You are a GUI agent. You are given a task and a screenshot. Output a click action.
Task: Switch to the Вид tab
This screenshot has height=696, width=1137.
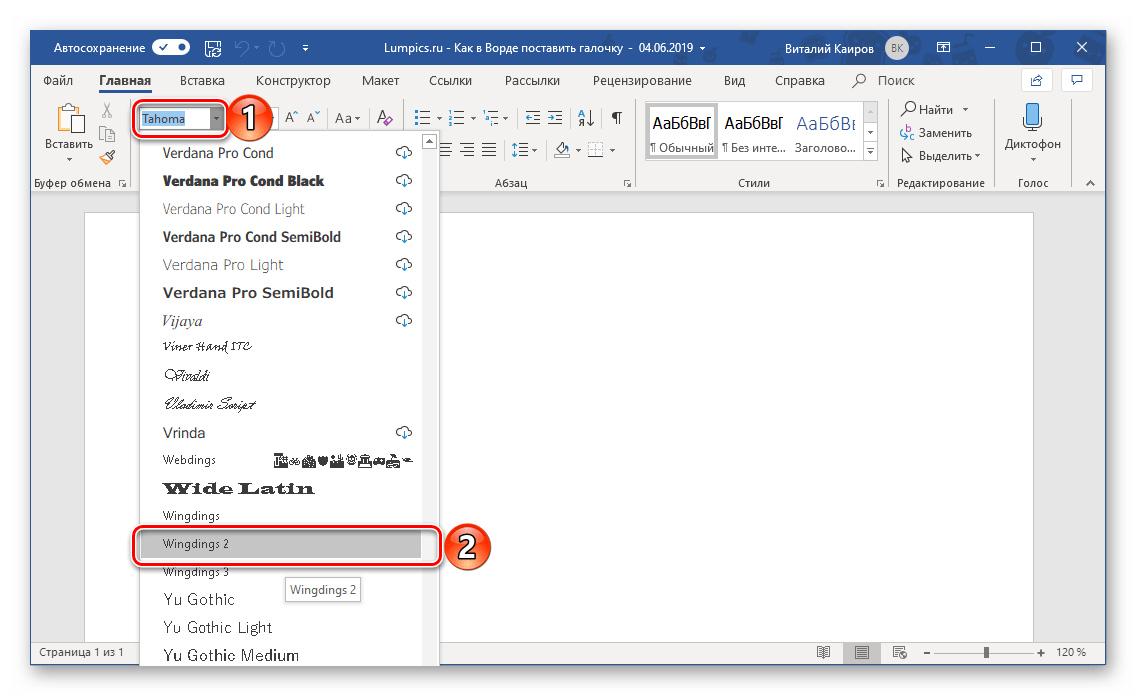(735, 80)
